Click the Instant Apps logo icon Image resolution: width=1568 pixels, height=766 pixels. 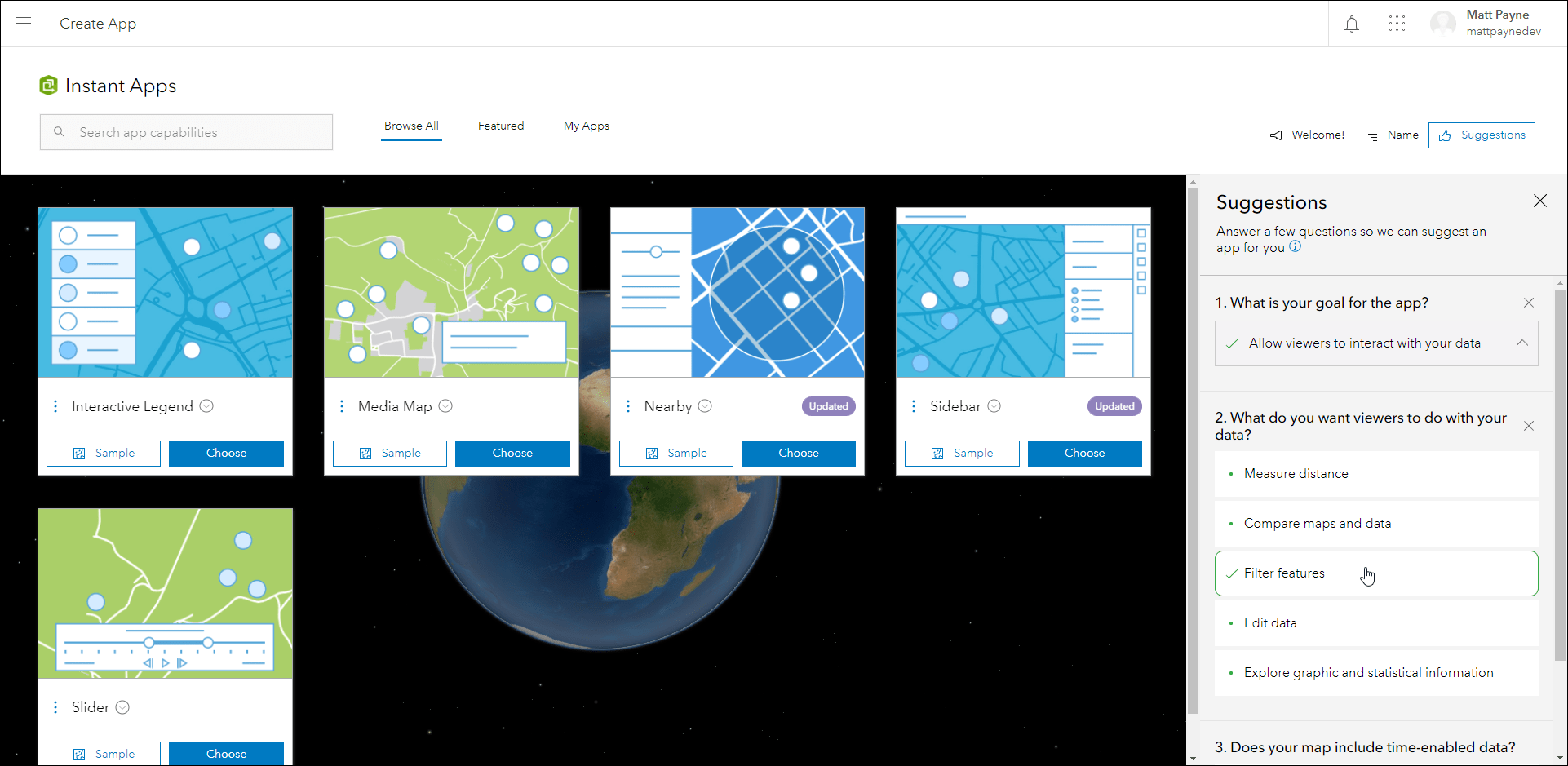(x=49, y=86)
